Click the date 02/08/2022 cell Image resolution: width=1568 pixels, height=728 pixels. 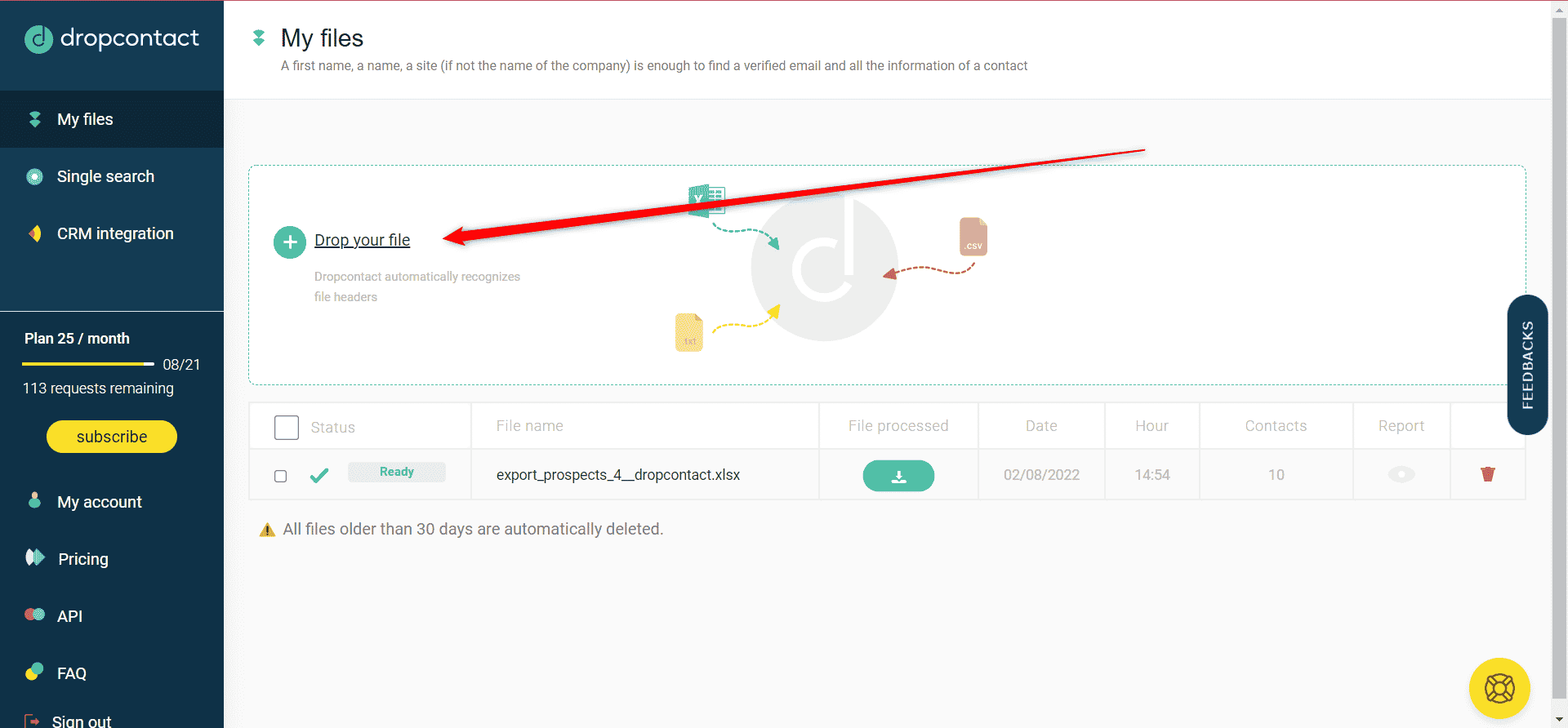tap(1041, 475)
